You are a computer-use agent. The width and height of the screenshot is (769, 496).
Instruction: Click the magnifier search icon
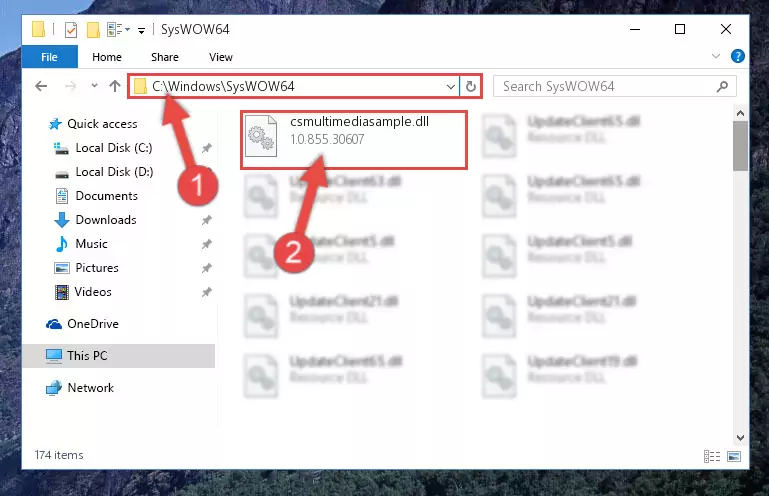(x=722, y=87)
